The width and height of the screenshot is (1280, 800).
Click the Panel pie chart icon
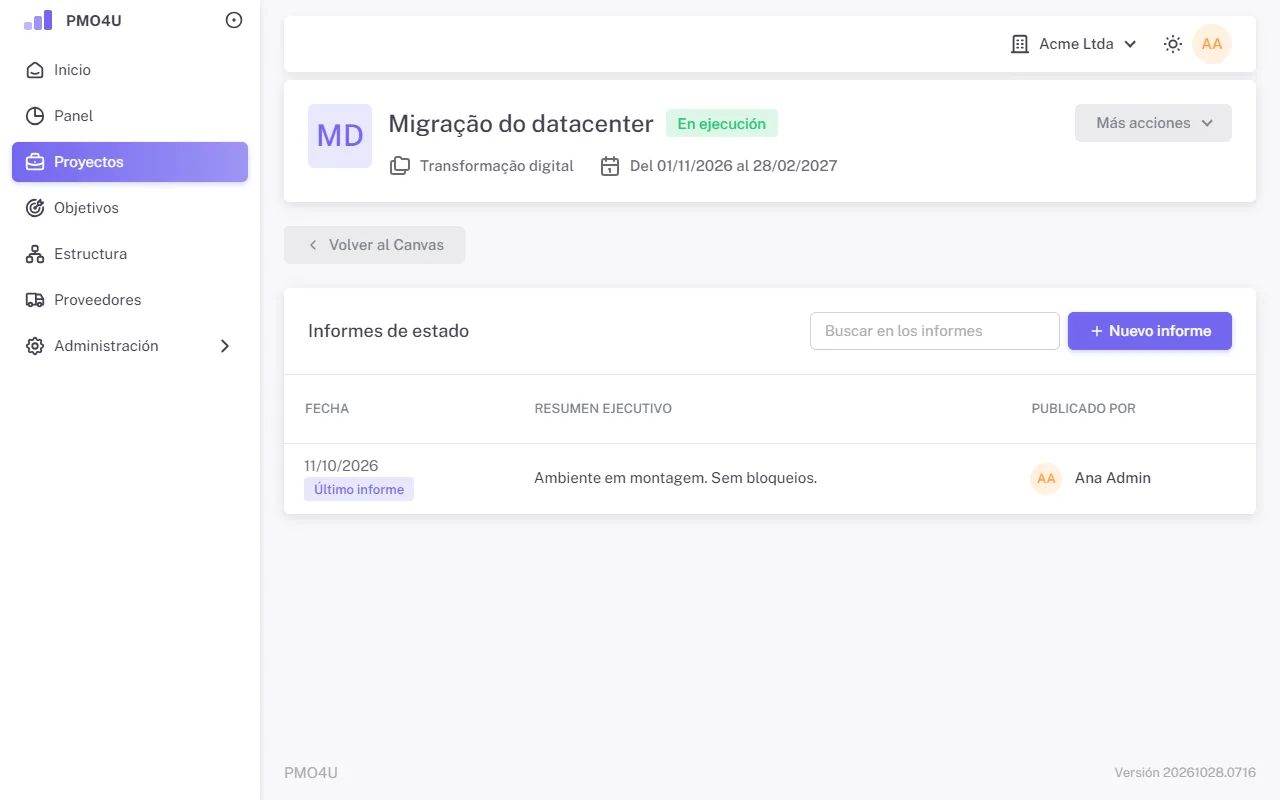click(35, 116)
